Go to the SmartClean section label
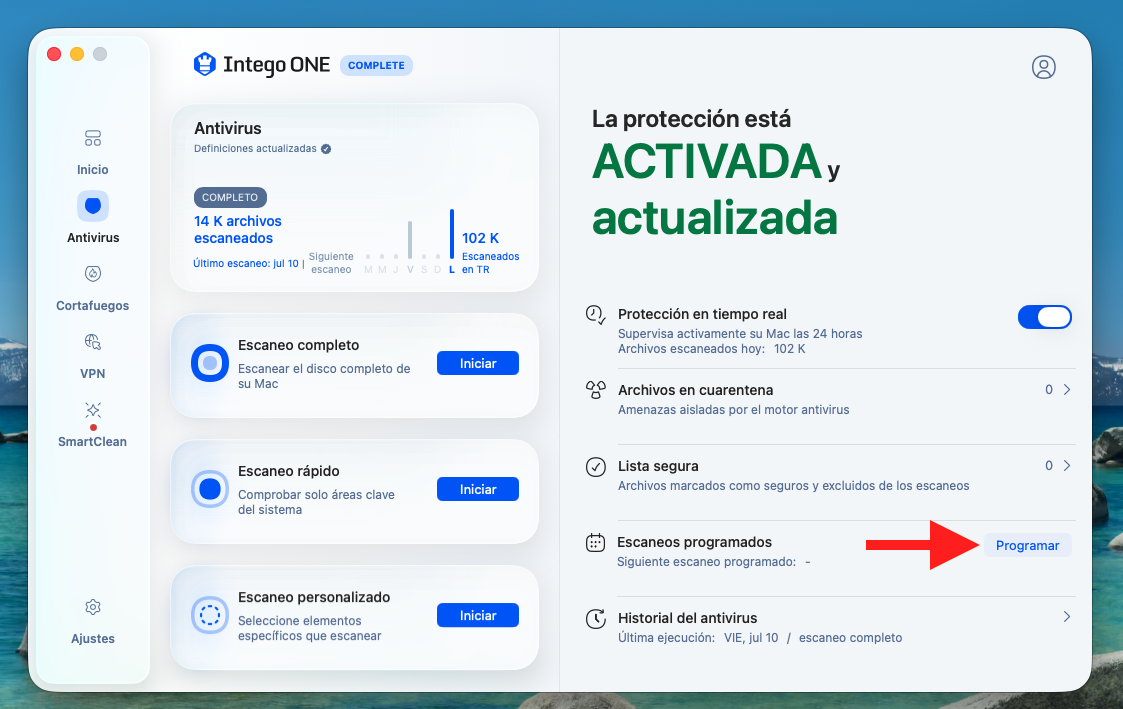 click(x=92, y=442)
